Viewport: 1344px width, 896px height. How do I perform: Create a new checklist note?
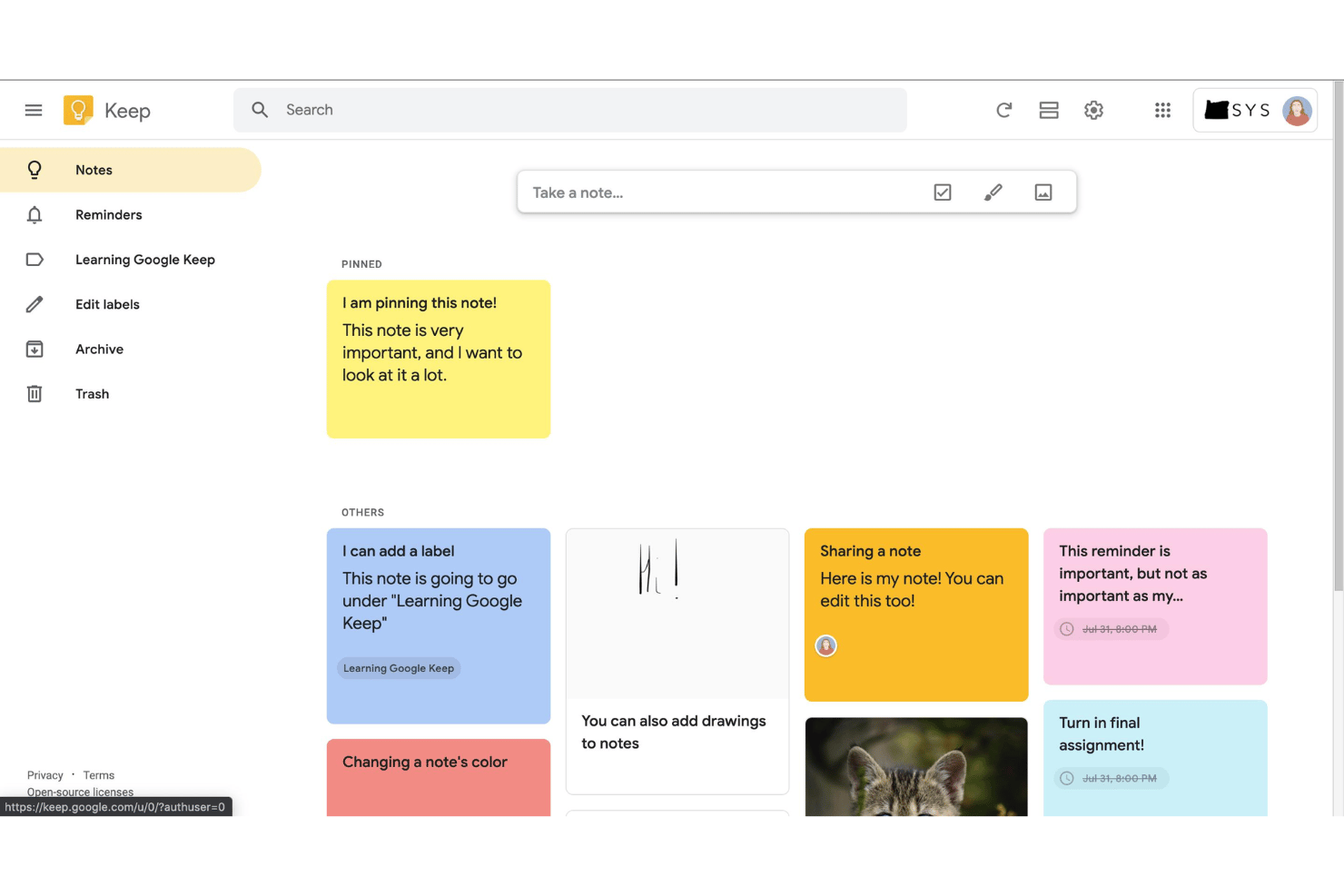coord(943,192)
